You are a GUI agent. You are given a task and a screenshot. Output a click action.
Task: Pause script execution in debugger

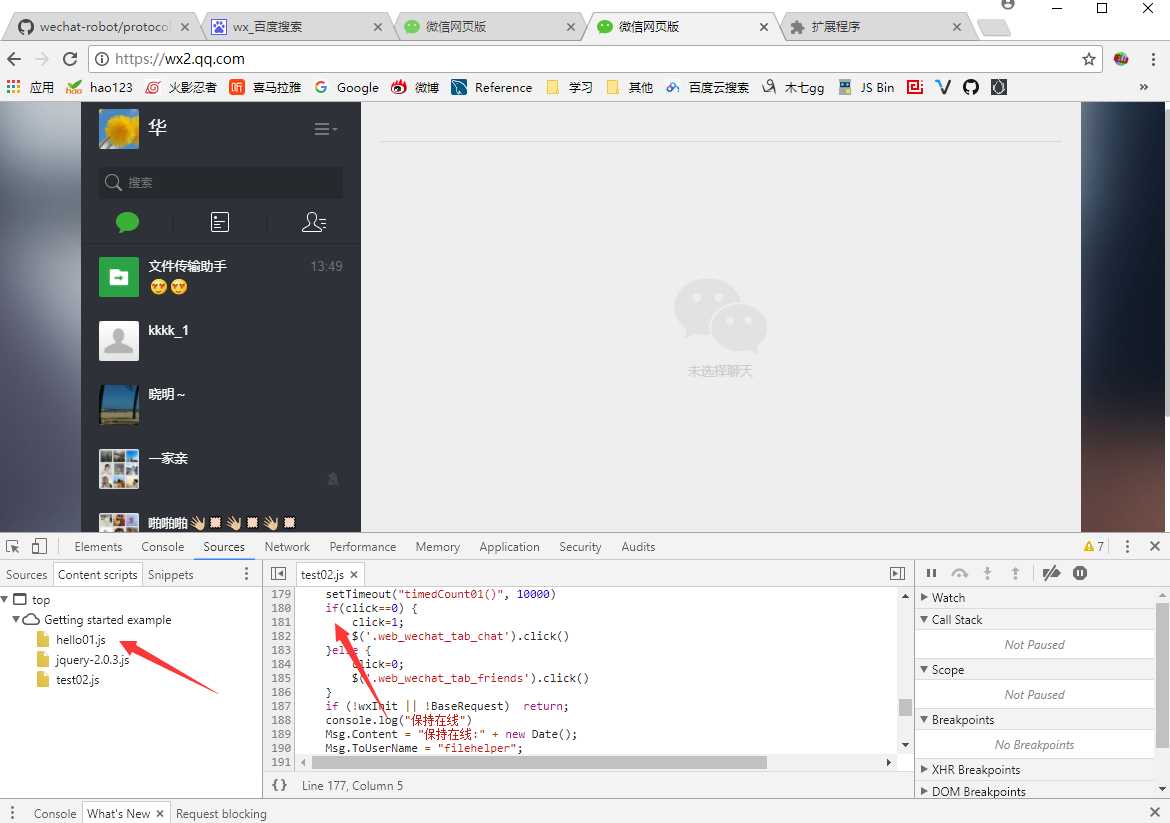coord(931,573)
